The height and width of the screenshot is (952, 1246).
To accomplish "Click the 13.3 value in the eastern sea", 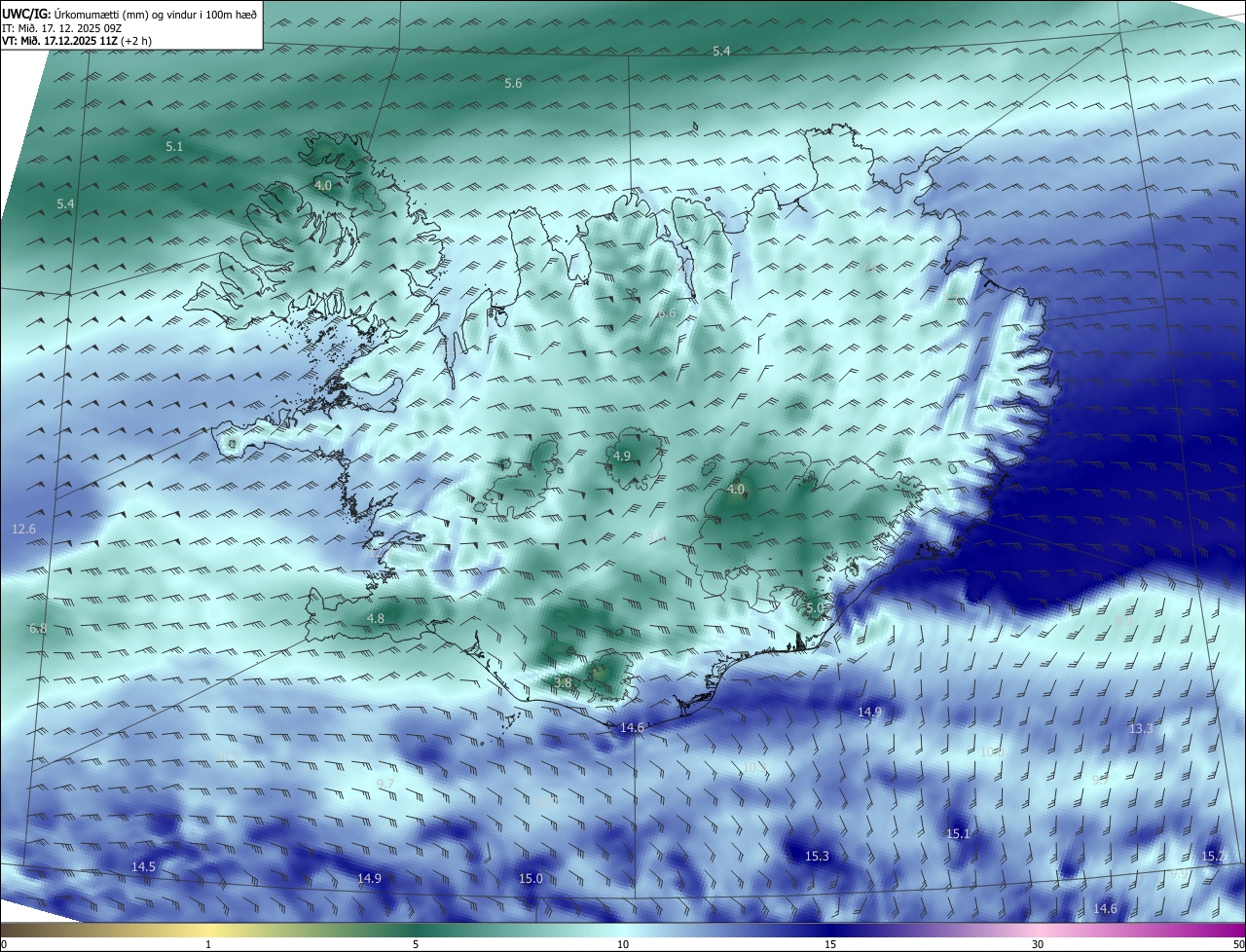I will [x=1141, y=729].
